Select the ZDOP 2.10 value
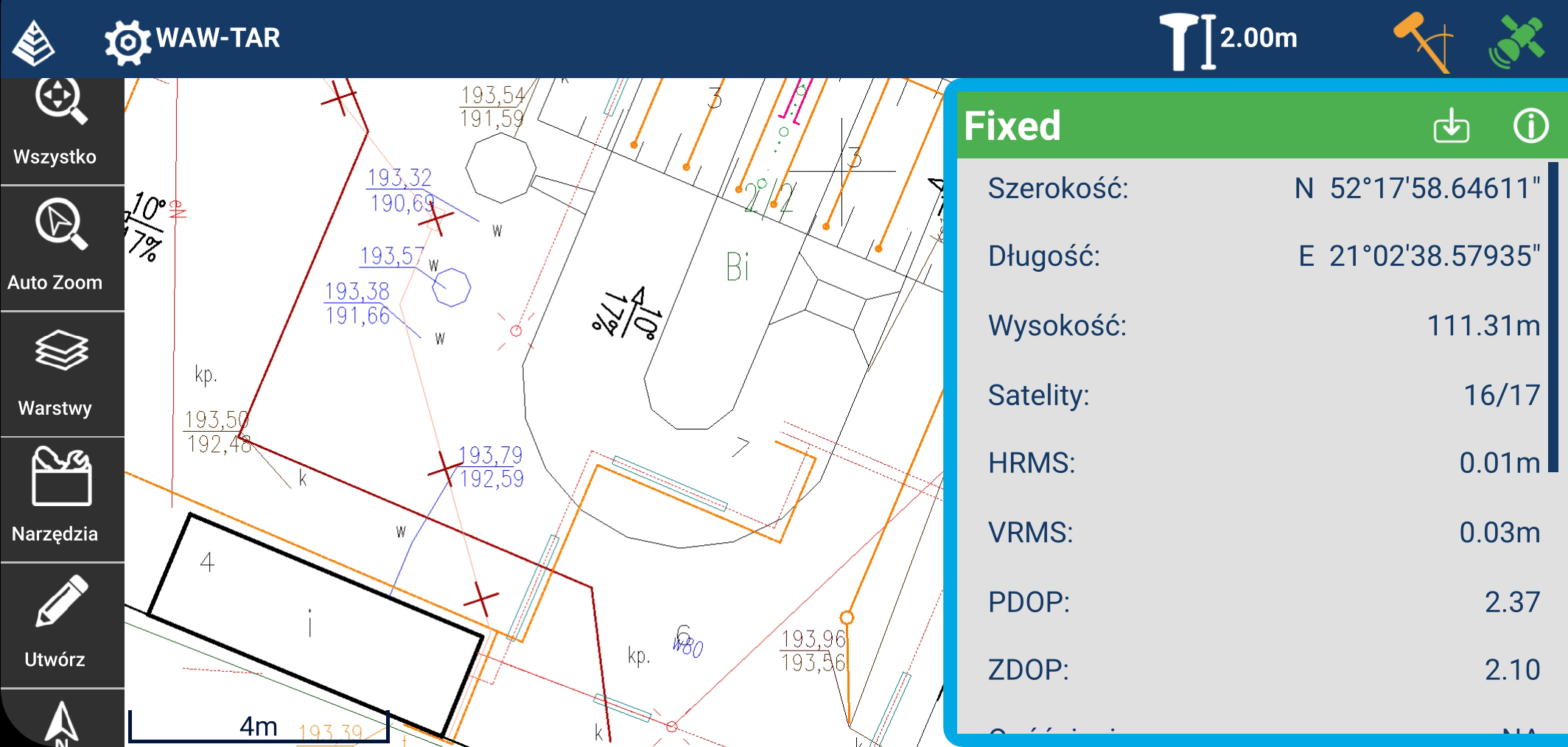 1512,670
